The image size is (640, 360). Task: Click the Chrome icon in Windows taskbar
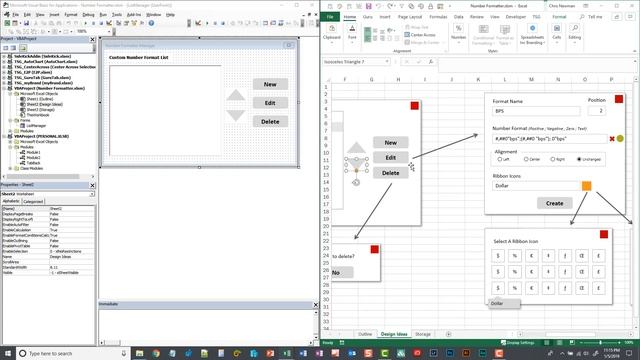point(156,353)
